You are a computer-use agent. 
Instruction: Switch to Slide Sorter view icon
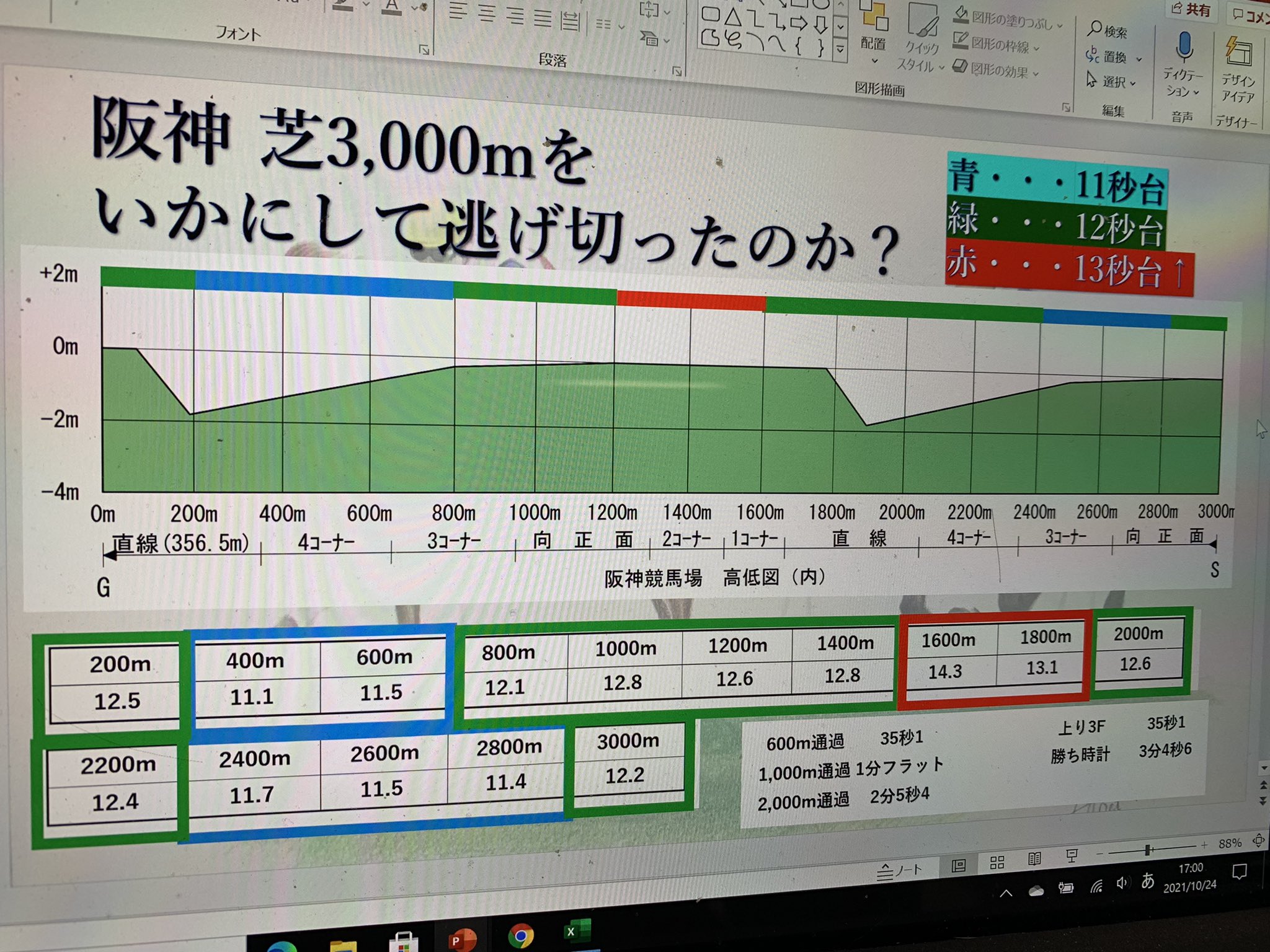(997, 863)
